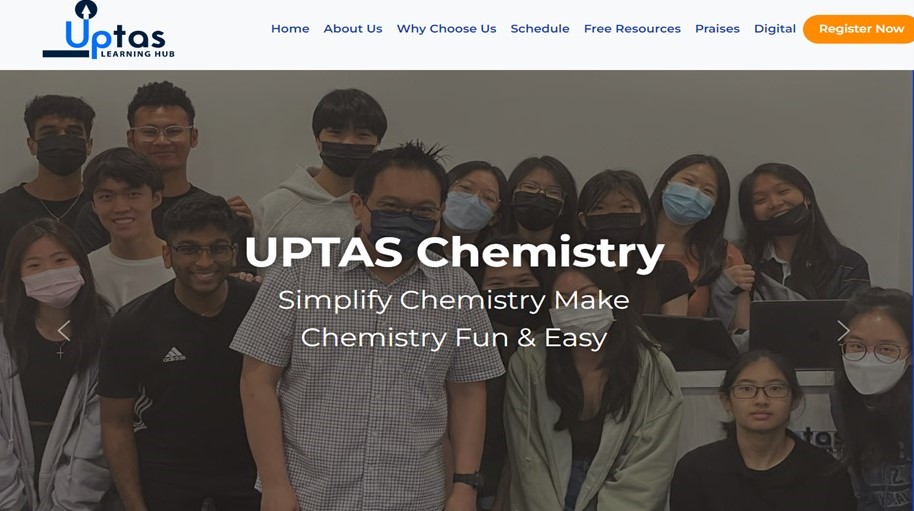Click the blue underline bar in logo
This screenshot has height=511, width=914.
pos(66,54)
